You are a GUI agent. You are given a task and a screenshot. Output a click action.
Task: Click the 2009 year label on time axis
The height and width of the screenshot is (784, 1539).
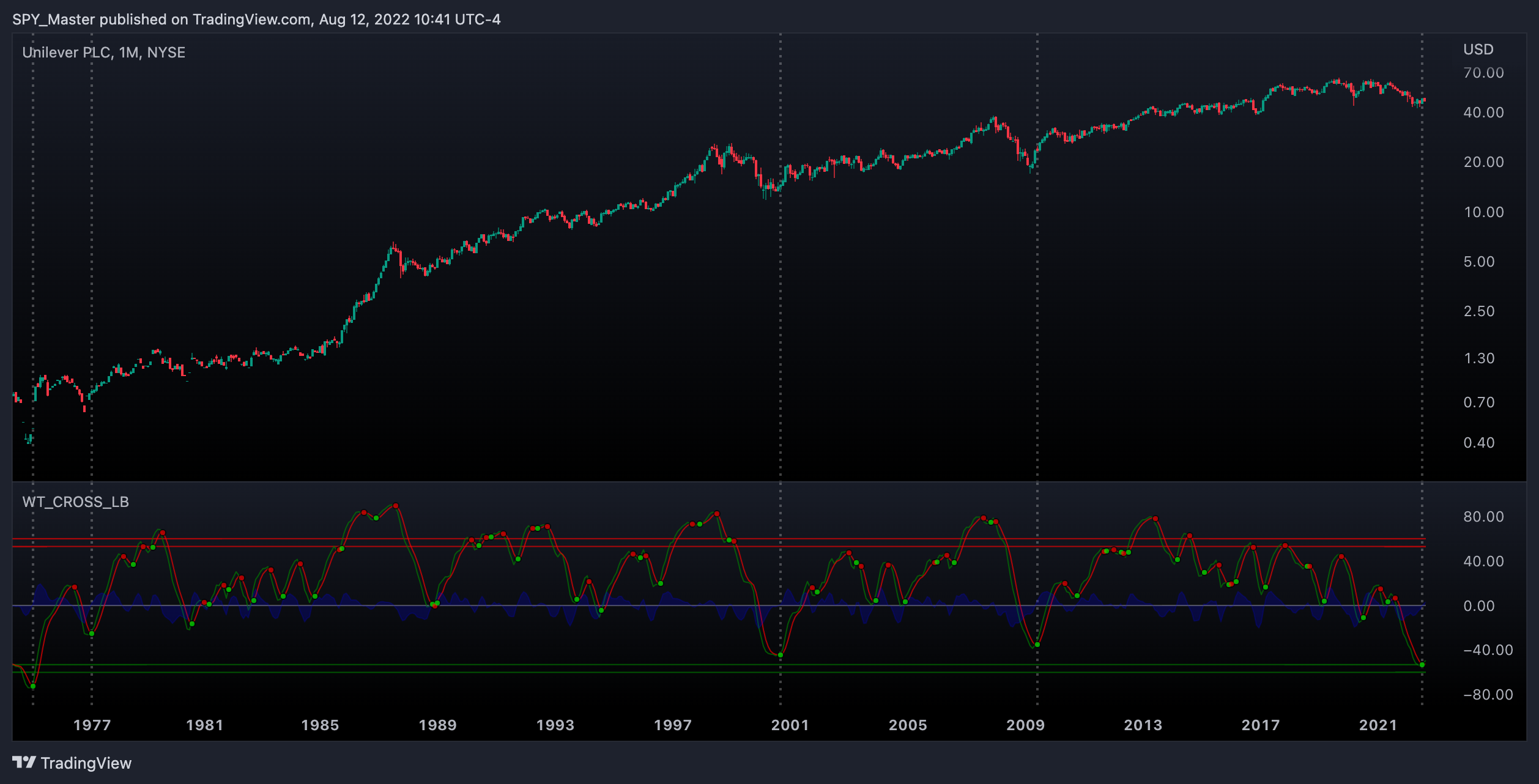[x=1026, y=725]
